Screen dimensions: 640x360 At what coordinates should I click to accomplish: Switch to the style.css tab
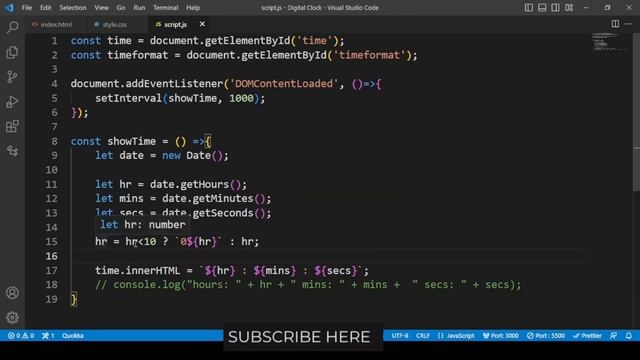[111, 24]
